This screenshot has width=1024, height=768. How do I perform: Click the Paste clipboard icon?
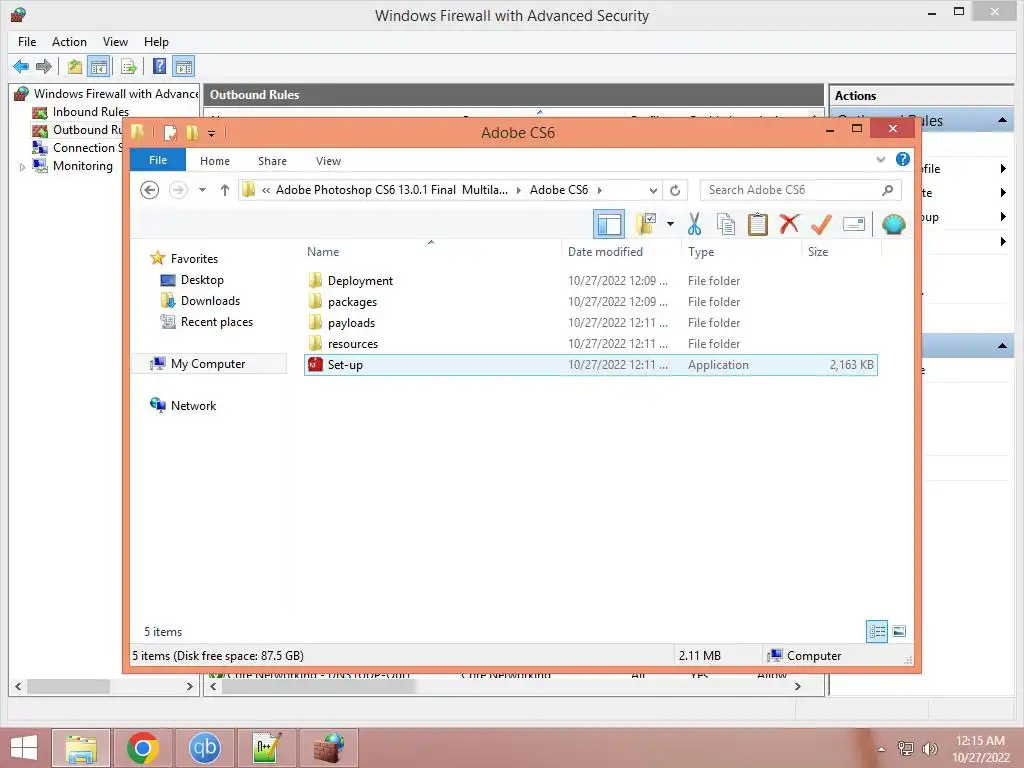(x=758, y=224)
